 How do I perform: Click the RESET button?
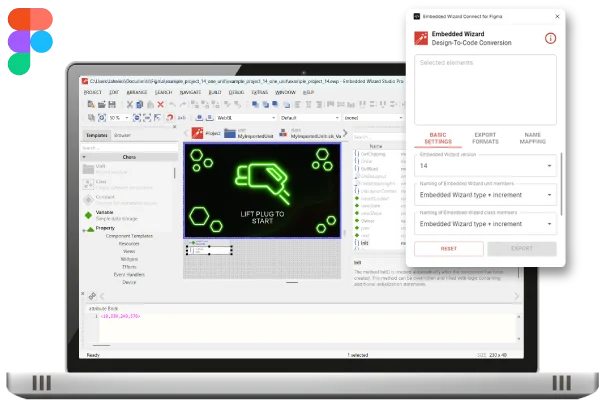click(449, 249)
